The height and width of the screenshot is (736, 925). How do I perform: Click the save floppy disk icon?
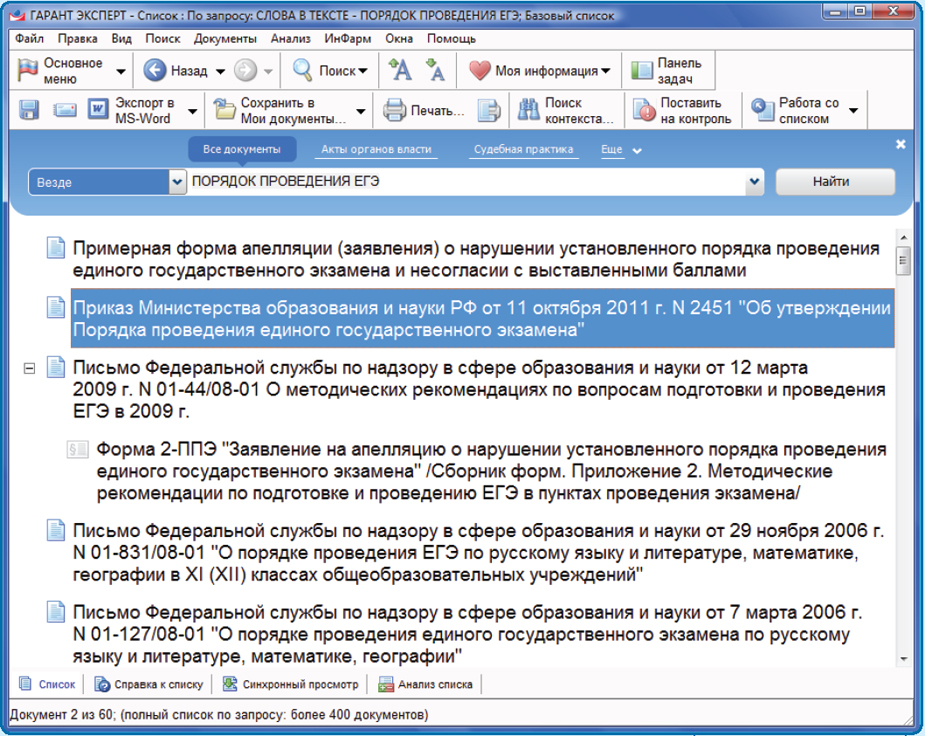point(29,110)
